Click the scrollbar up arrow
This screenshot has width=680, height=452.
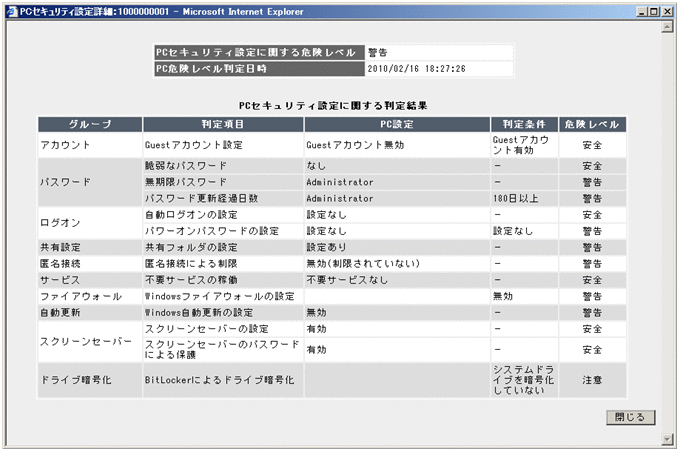(x=667, y=27)
